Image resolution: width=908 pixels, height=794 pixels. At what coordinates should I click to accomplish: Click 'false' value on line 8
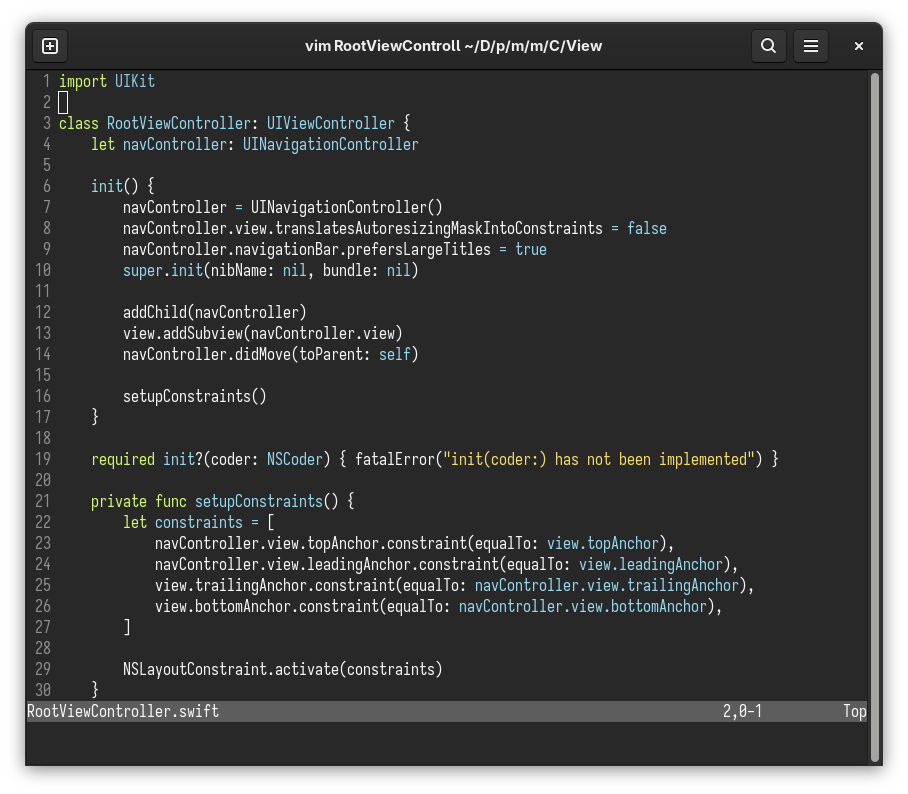coord(646,228)
